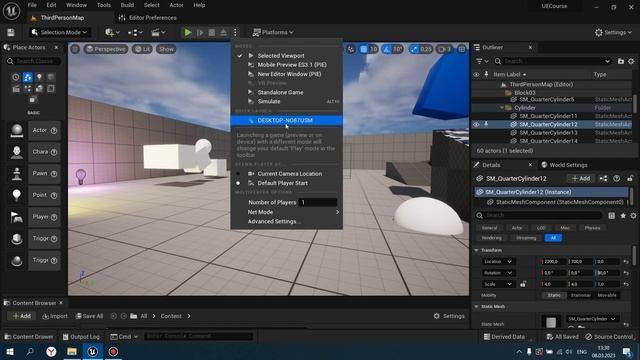This screenshot has height=360, width=640.
Task: Open the Selection Mode dropdown
Action: [60, 32]
